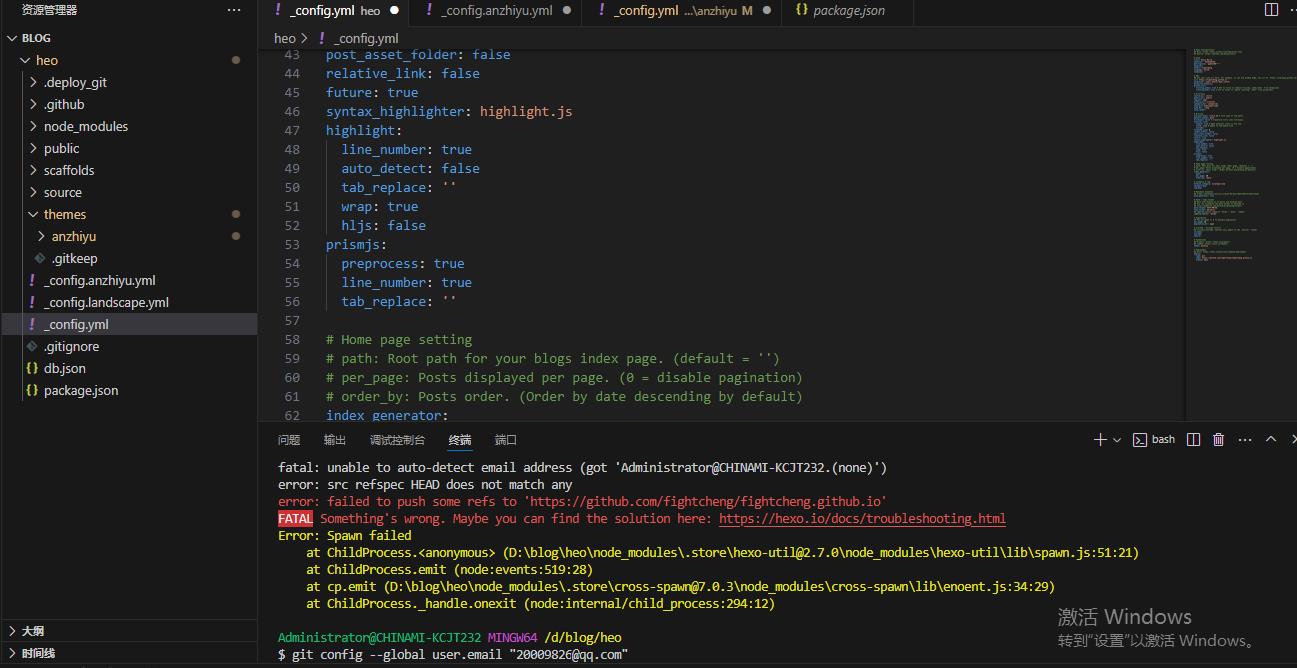Select the bash terminal shell icon
This screenshot has width=1297, height=668.
(1139, 439)
